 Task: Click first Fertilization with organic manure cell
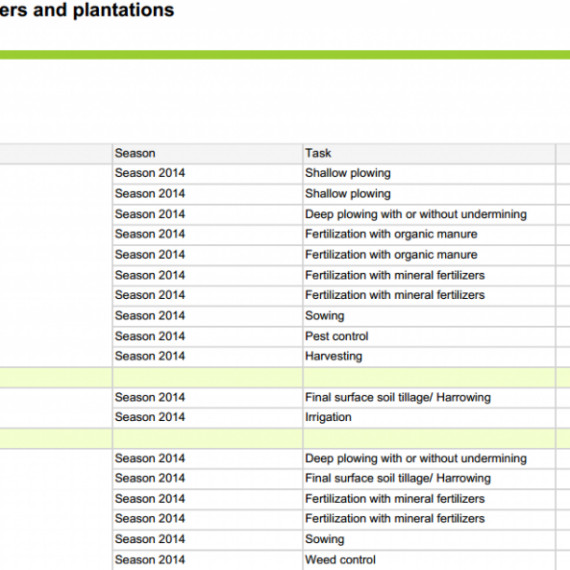point(429,234)
